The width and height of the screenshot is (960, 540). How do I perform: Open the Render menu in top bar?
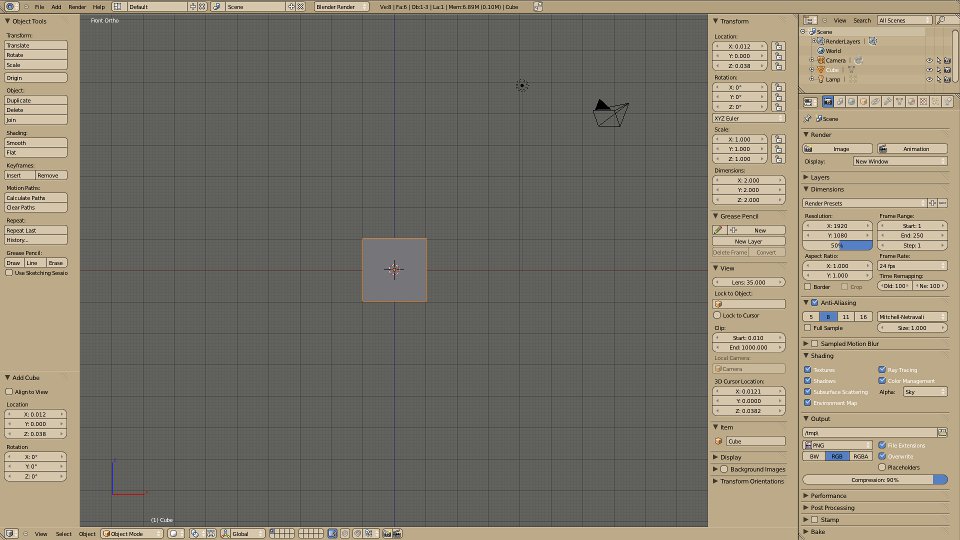tap(77, 7)
